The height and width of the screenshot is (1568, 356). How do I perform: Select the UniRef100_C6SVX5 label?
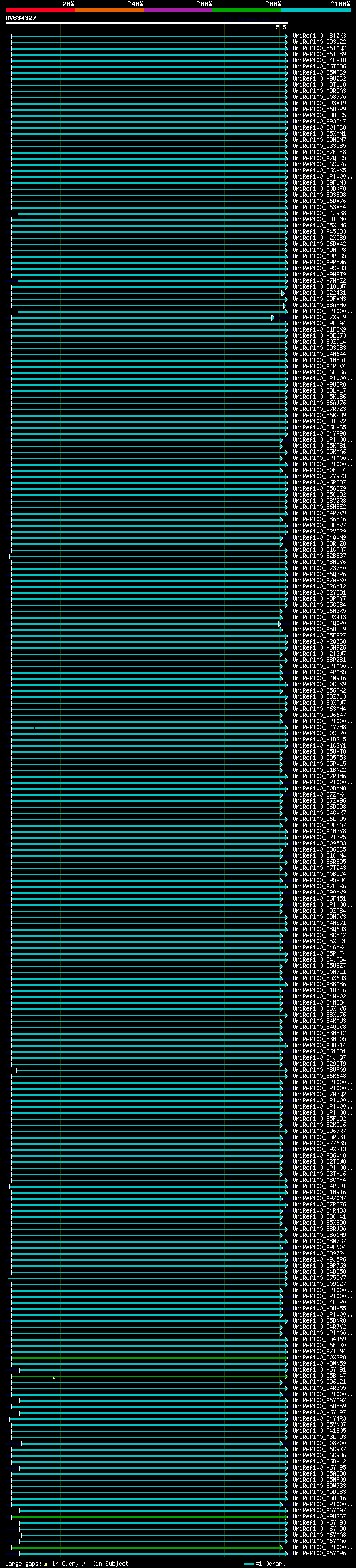(x=319, y=170)
